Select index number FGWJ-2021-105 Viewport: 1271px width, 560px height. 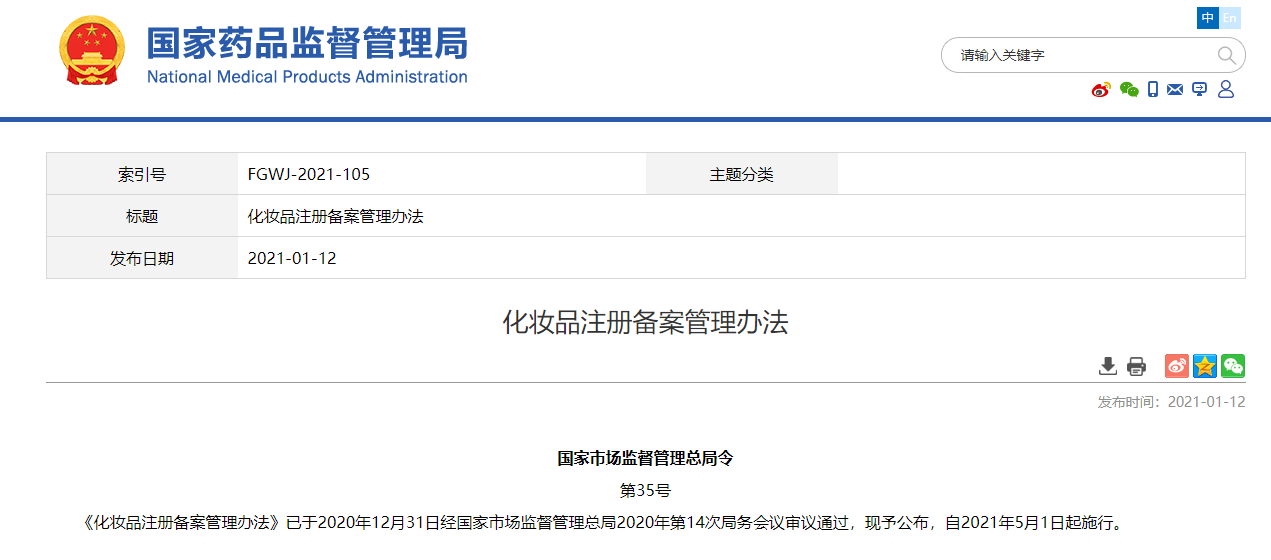point(309,174)
